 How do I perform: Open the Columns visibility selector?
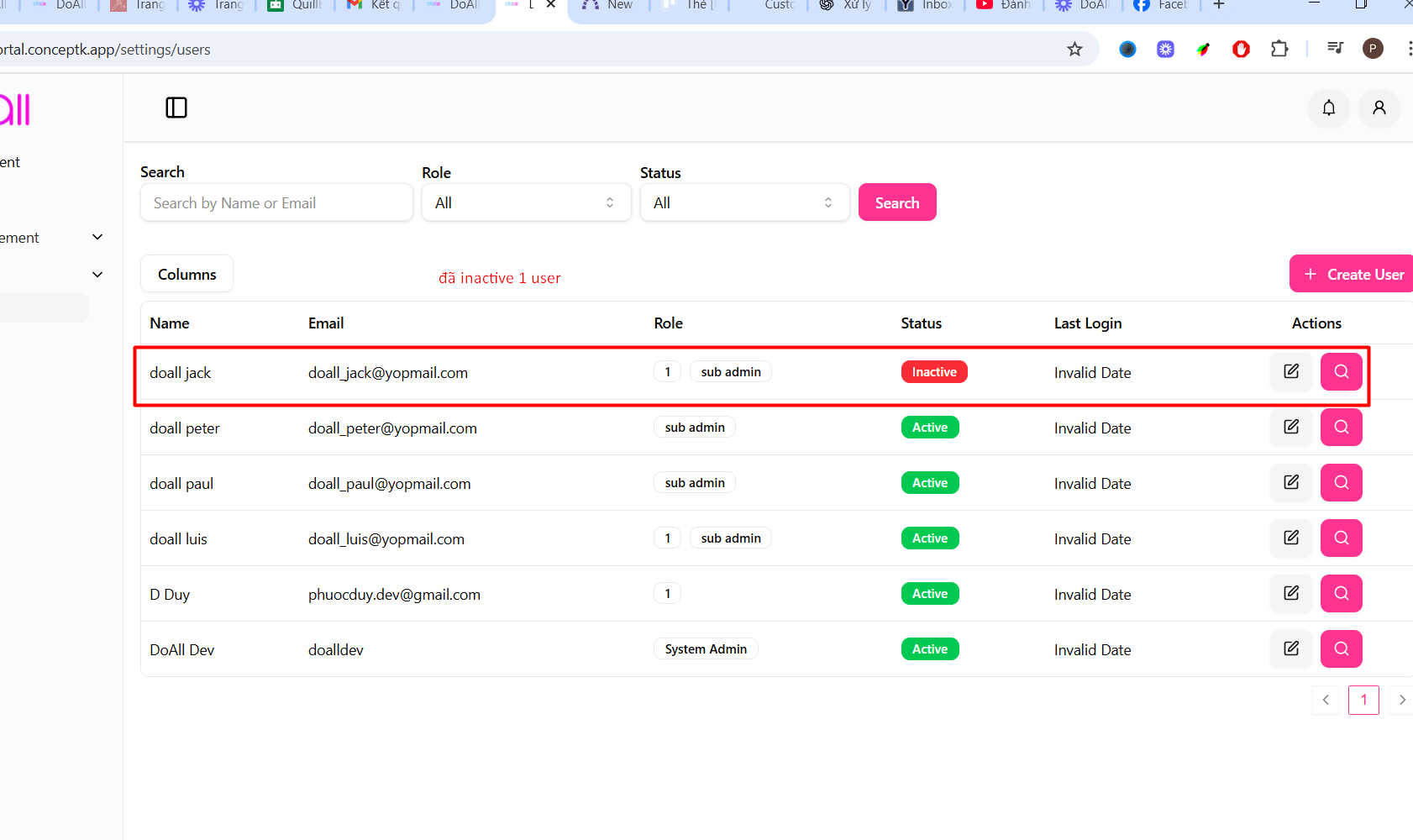click(186, 274)
